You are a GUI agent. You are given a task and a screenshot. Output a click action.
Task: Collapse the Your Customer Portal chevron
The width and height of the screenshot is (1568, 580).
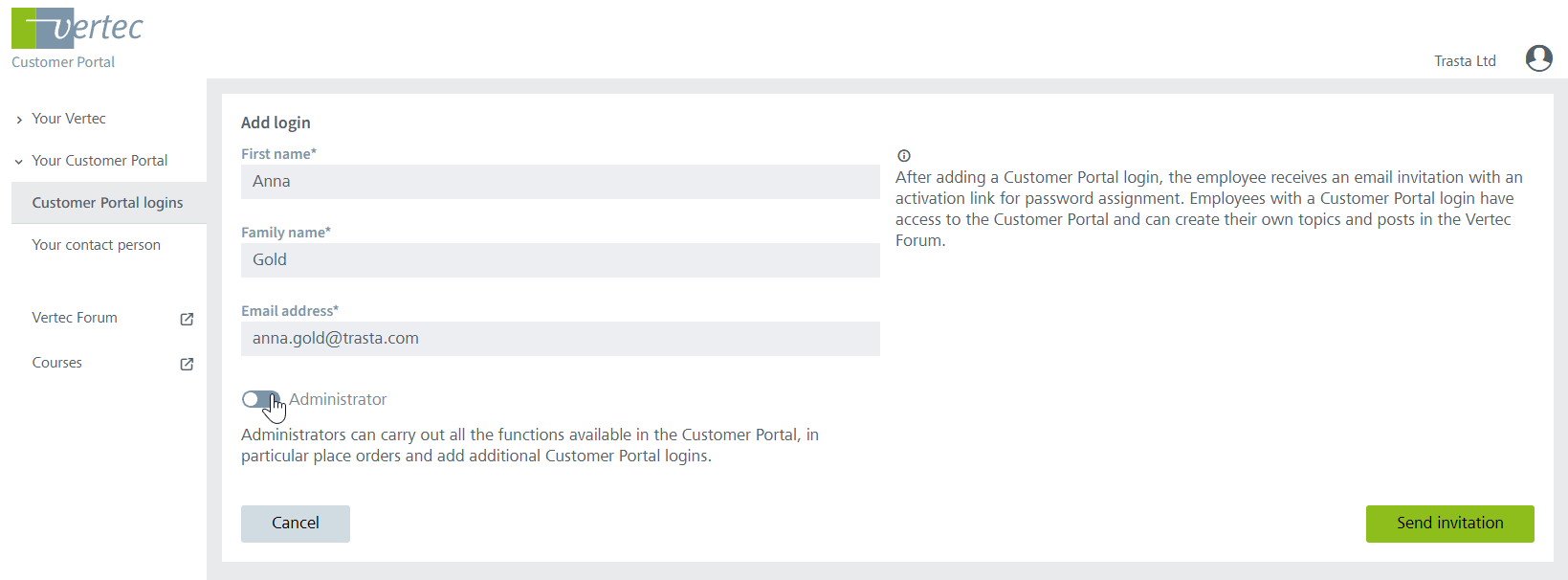click(19, 162)
